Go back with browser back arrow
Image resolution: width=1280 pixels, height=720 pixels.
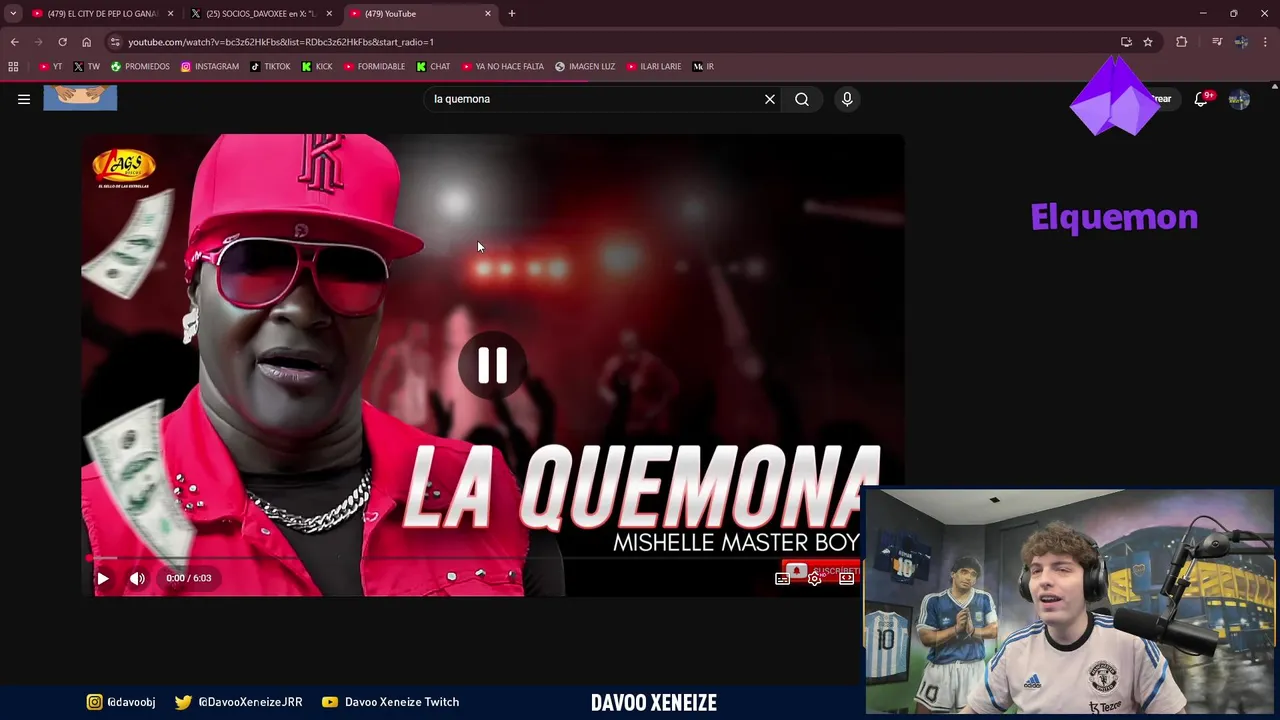14,42
